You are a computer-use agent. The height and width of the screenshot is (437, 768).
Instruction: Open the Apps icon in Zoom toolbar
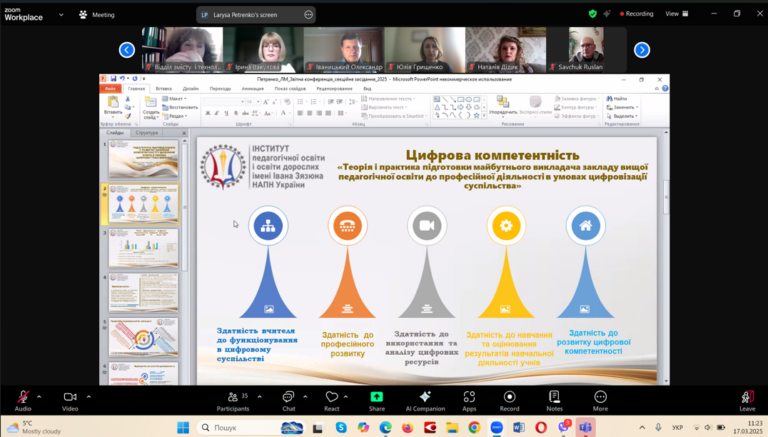[x=469, y=397]
